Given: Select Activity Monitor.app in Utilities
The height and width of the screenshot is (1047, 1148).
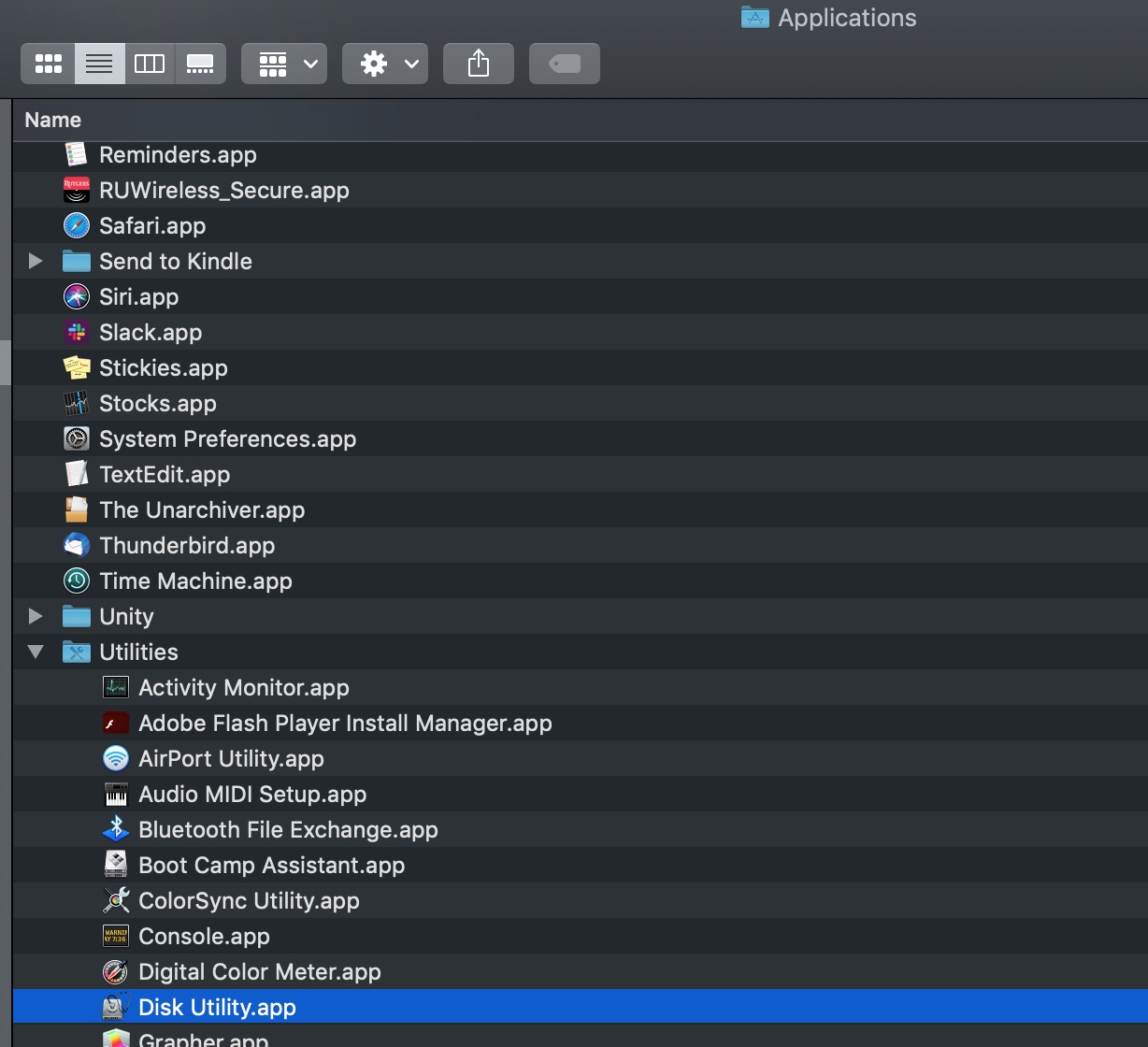Looking at the screenshot, I should tap(243, 687).
